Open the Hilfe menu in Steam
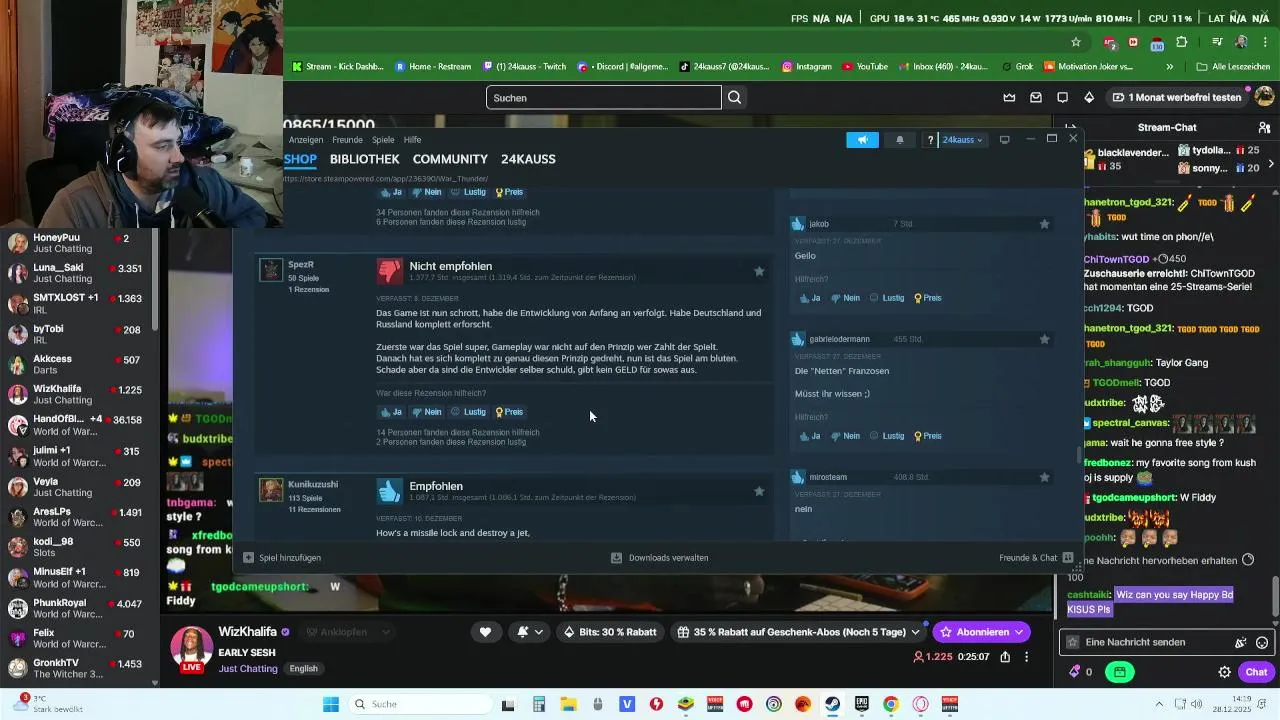The height and width of the screenshot is (720, 1280). pos(412,140)
